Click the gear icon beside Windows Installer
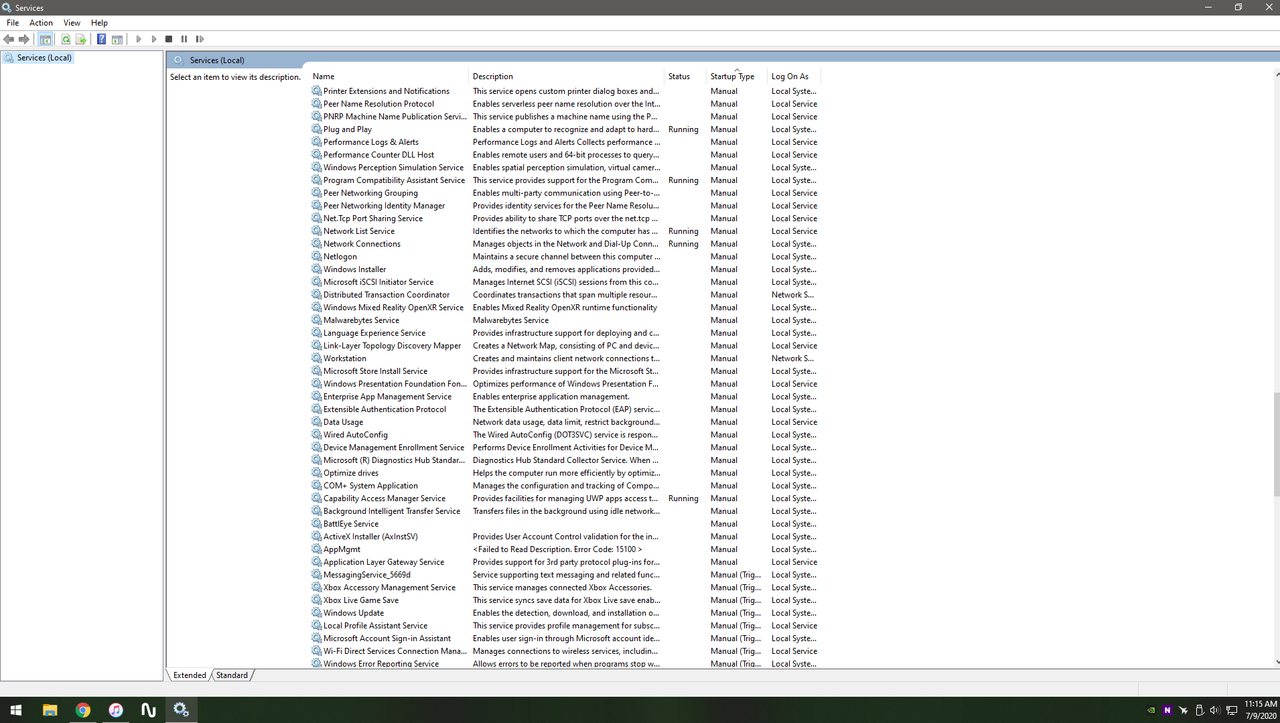This screenshot has height=723, width=1280. (317, 269)
